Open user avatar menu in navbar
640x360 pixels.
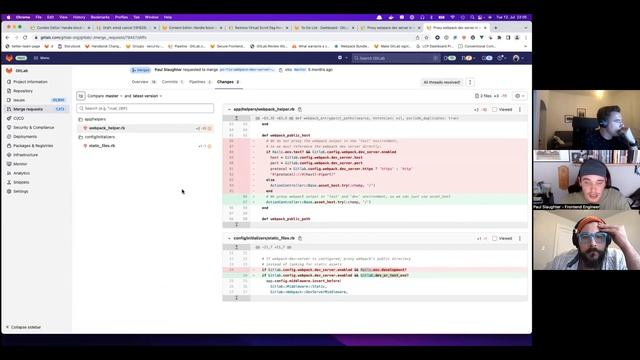pyautogui.click(x=518, y=58)
